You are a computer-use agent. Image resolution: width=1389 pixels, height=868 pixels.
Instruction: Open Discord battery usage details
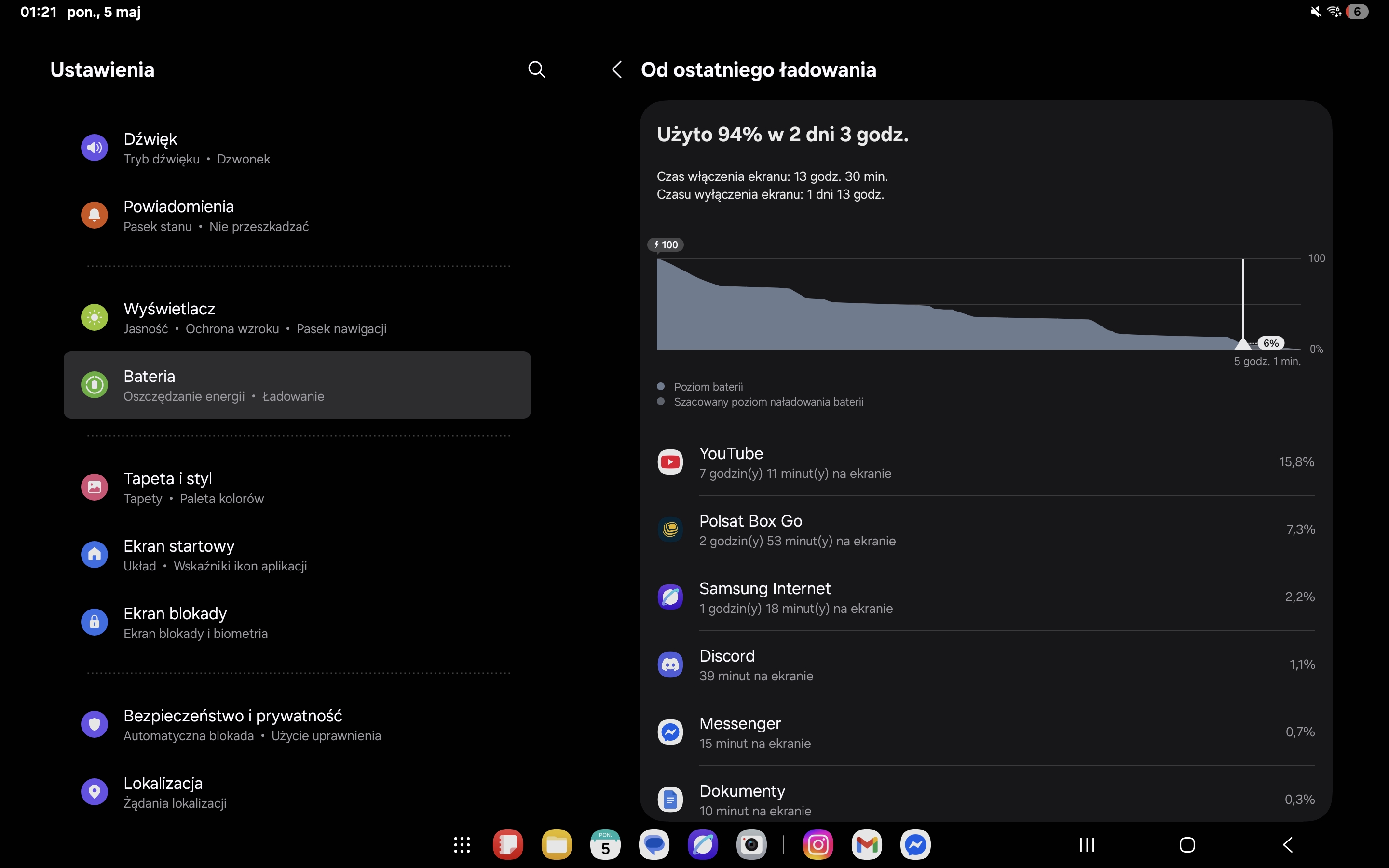pos(985,665)
